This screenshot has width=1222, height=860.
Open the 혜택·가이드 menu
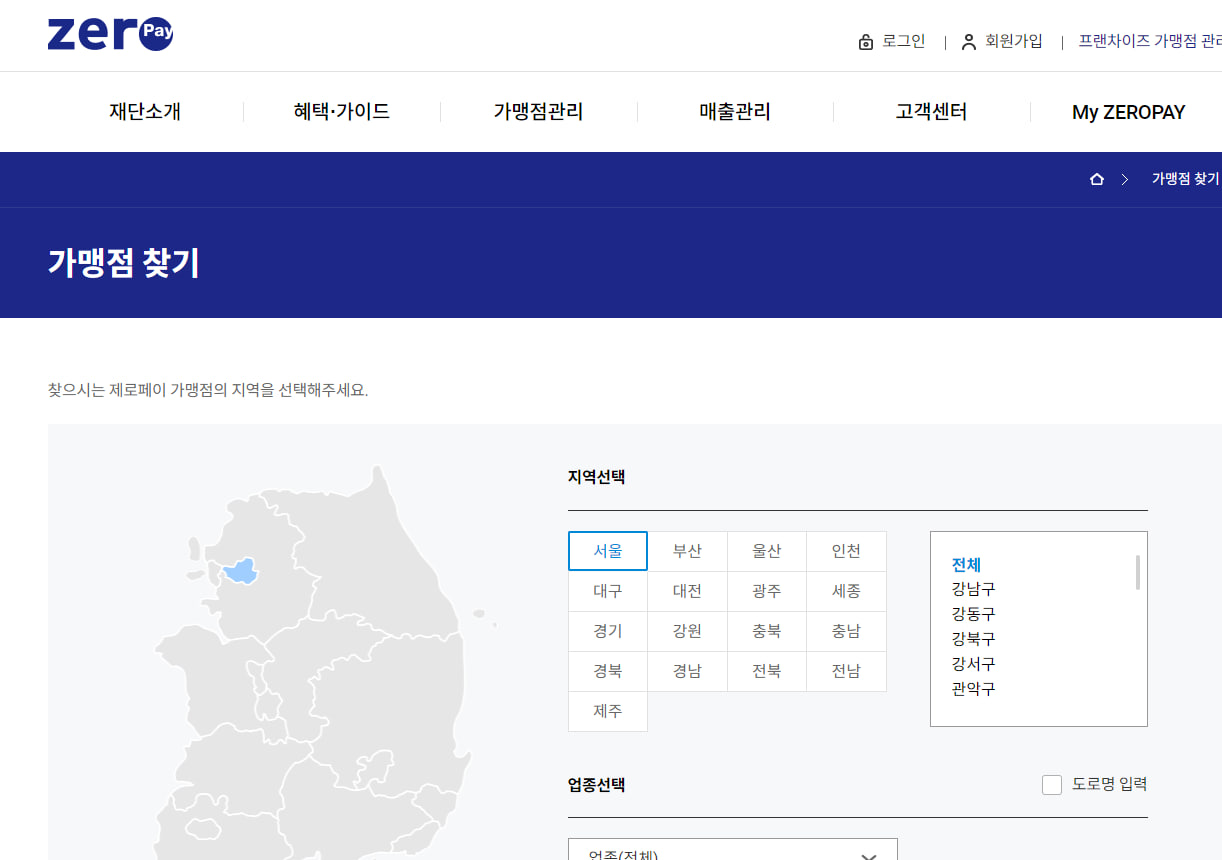point(341,111)
